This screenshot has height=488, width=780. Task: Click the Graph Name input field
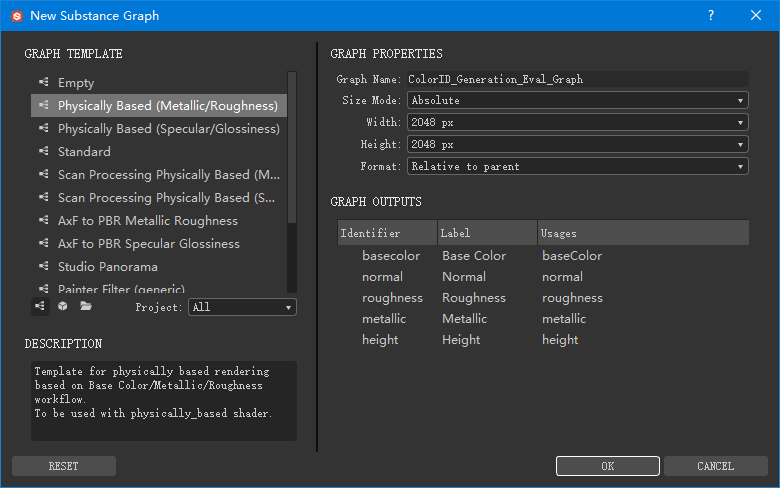577,79
